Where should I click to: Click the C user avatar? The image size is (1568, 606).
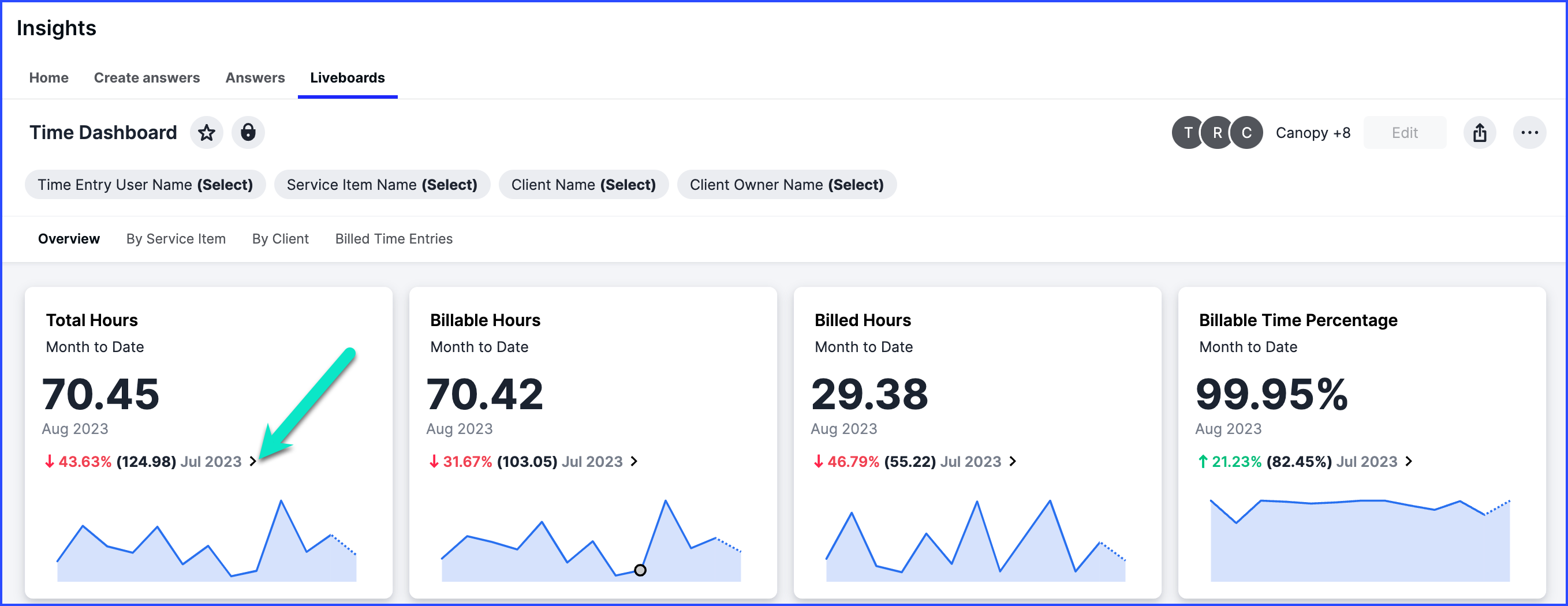click(x=1246, y=133)
